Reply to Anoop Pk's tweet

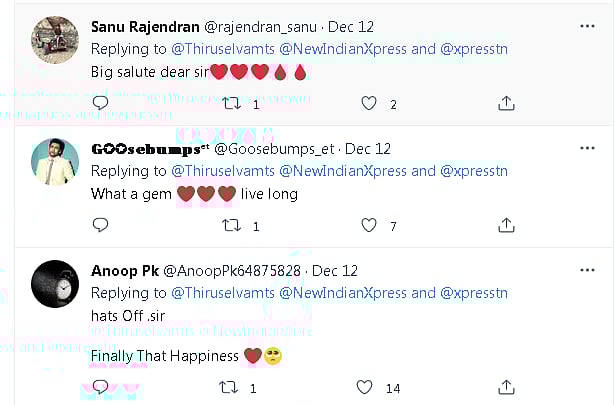click(100, 388)
